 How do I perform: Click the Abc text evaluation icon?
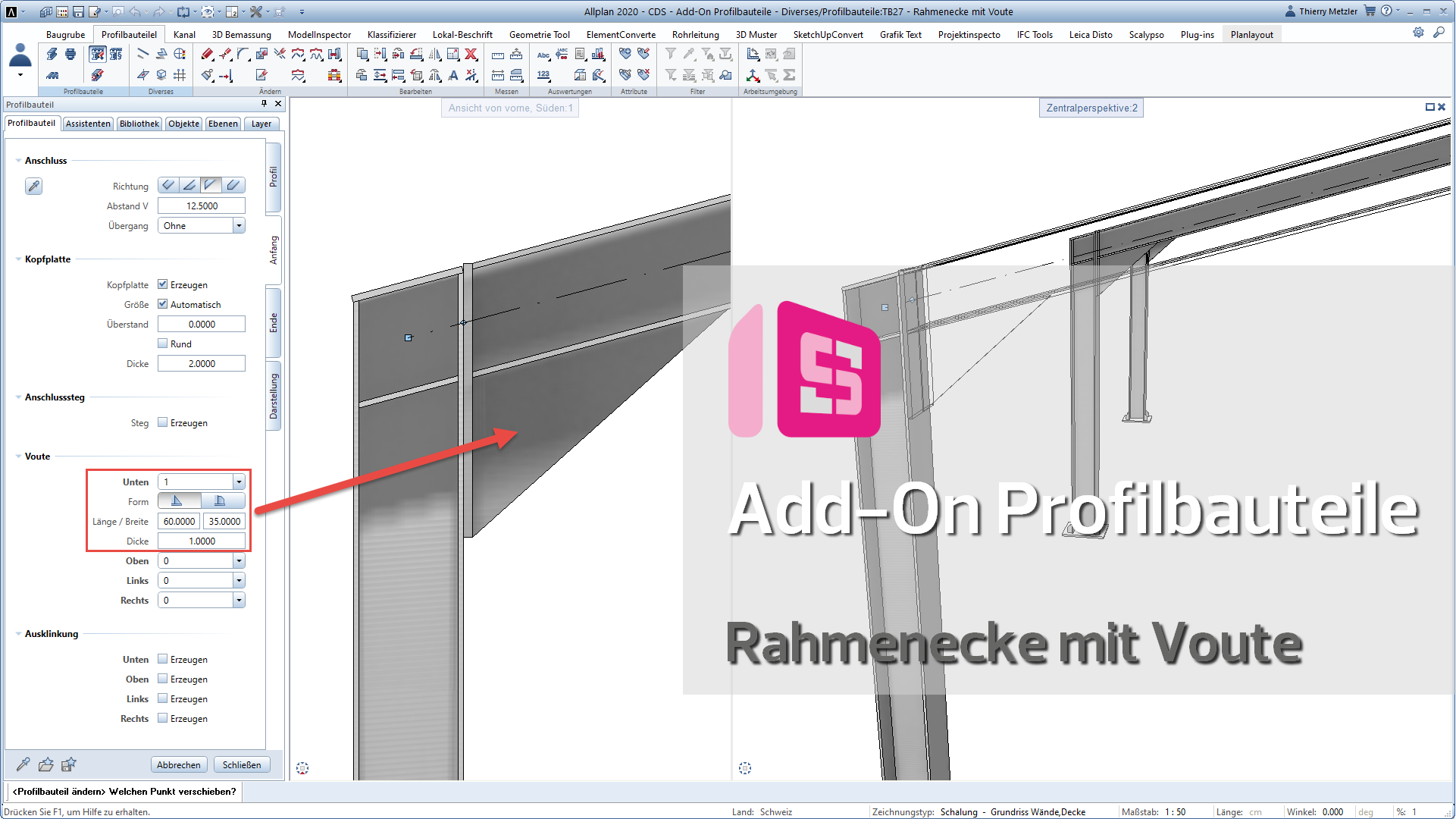[542, 55]
